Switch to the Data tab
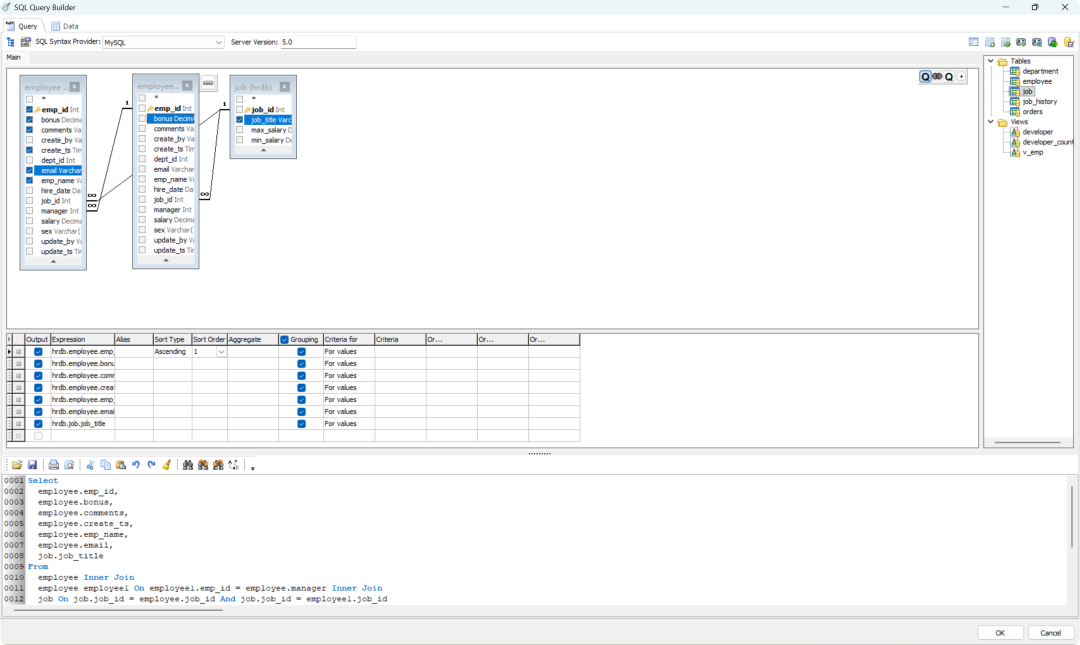Image resolution: width=1080 pixels, height=645 pixels. (x=65, y=26)
